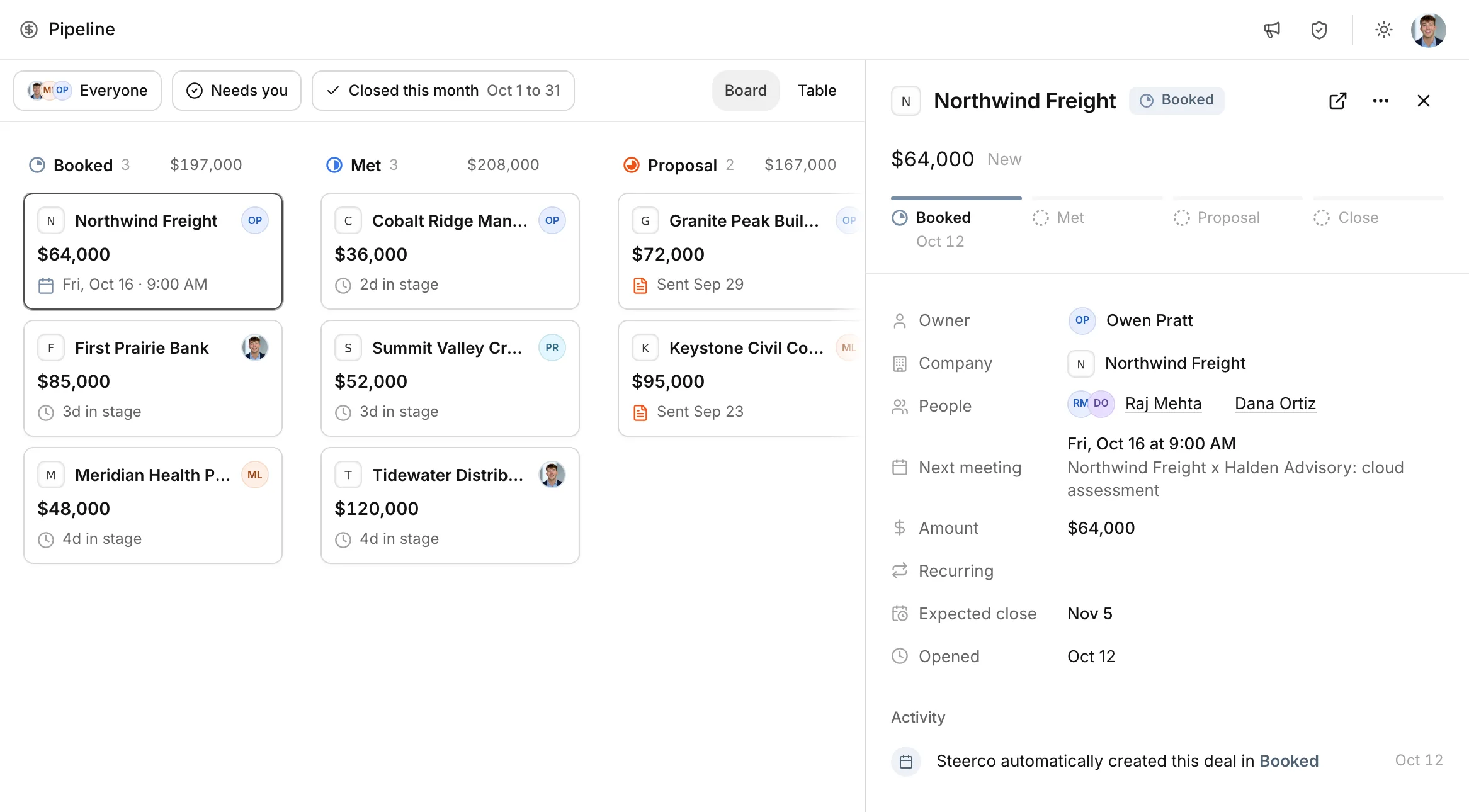Image resolution: width=1469 pixels, height=812 pixels.
Task: Close the Northwind Freight detail panel
Action: [1423, 101]
